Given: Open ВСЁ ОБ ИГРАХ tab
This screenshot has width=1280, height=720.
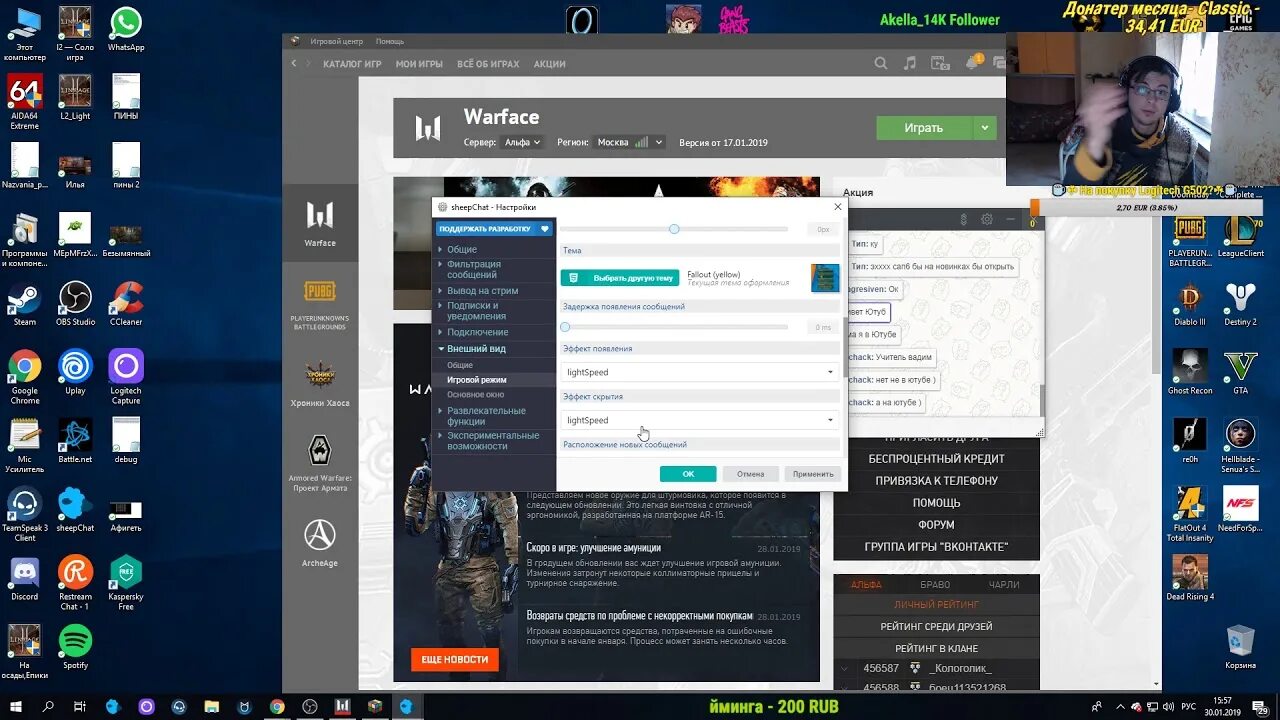Looking at the screenshot, I should coord(488,64).
